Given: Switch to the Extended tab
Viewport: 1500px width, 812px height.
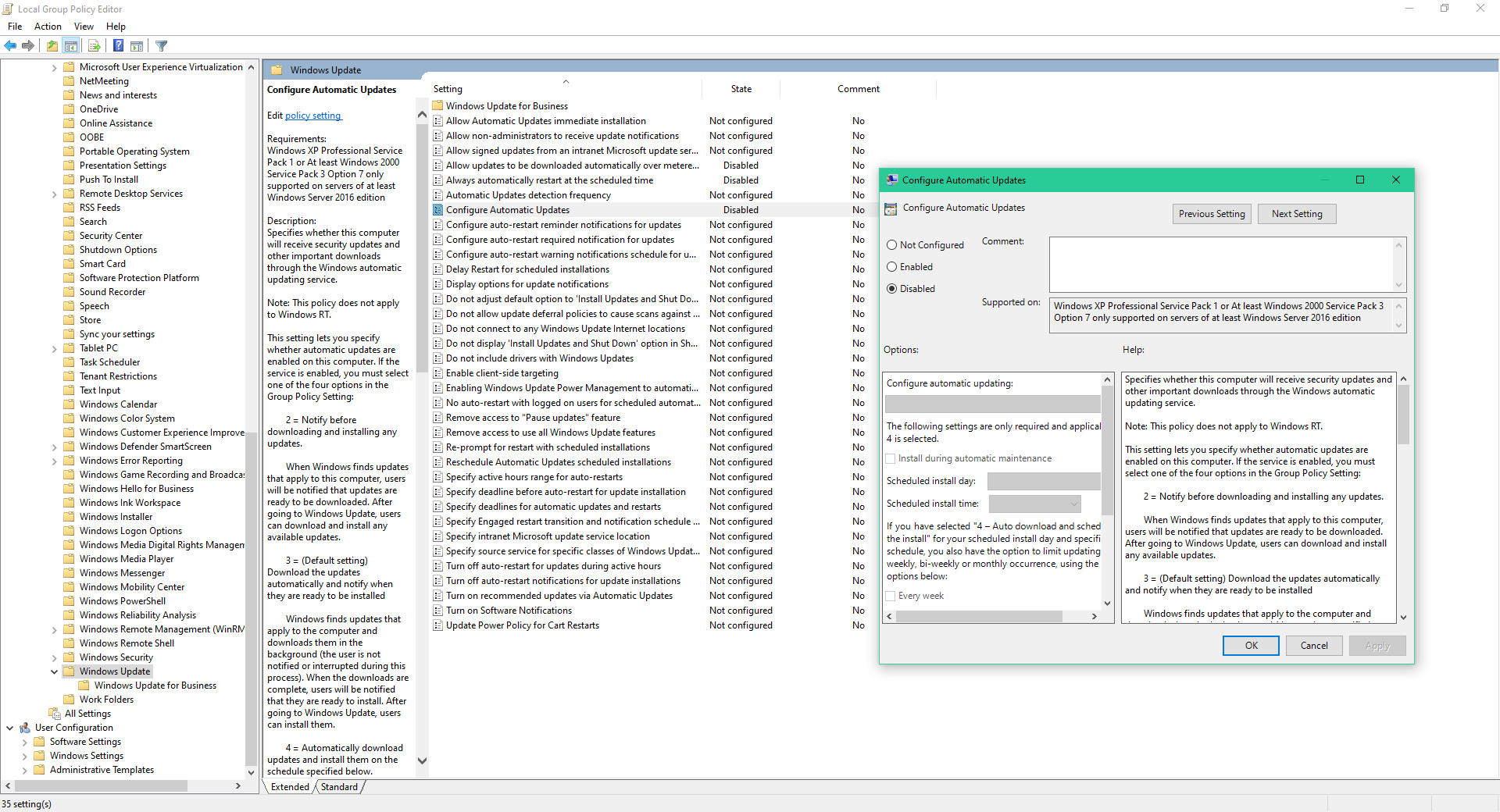Looking at the screenshot, I should 290,787.
